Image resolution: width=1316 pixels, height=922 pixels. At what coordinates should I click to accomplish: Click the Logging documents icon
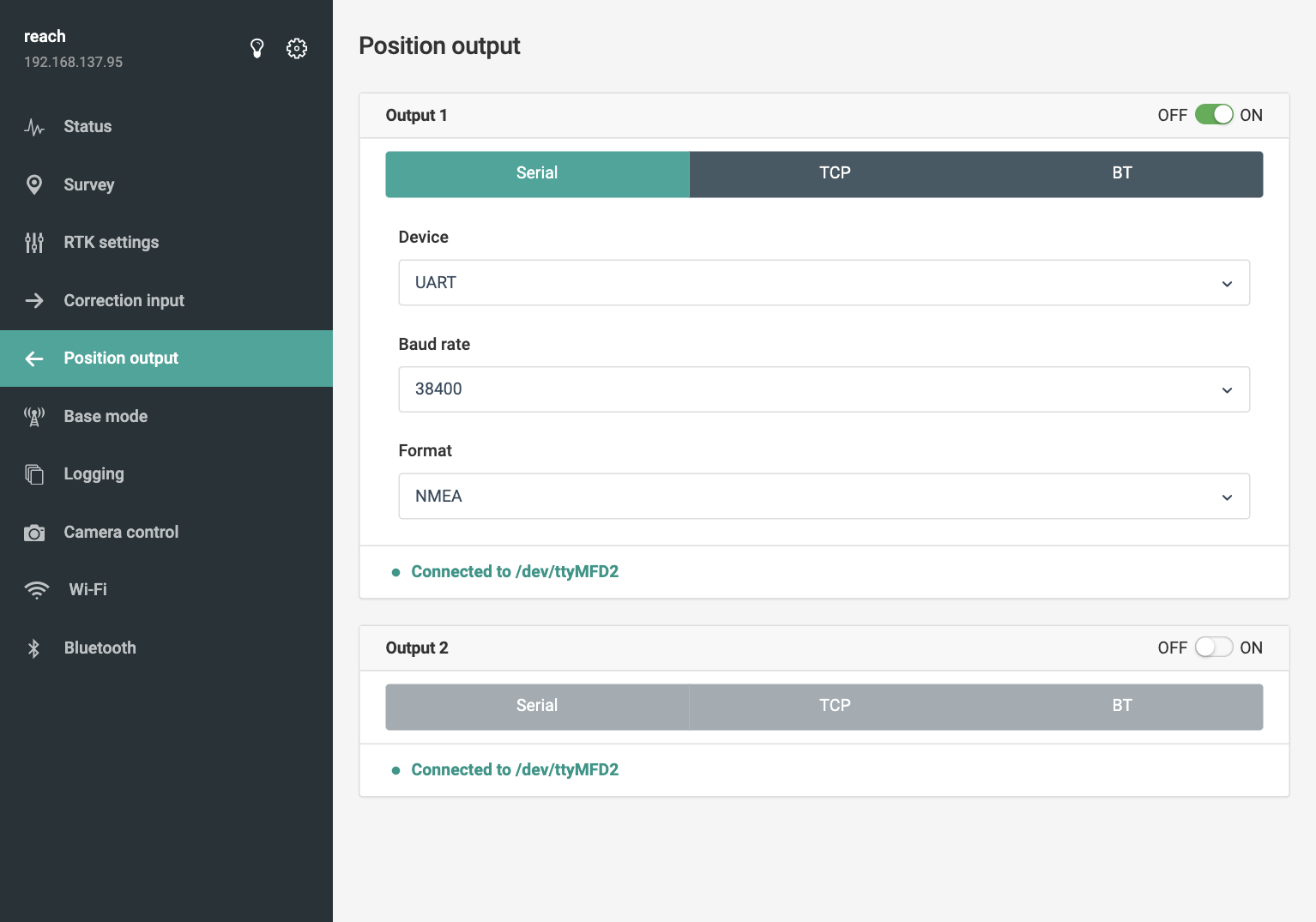[x=34, y=474]
